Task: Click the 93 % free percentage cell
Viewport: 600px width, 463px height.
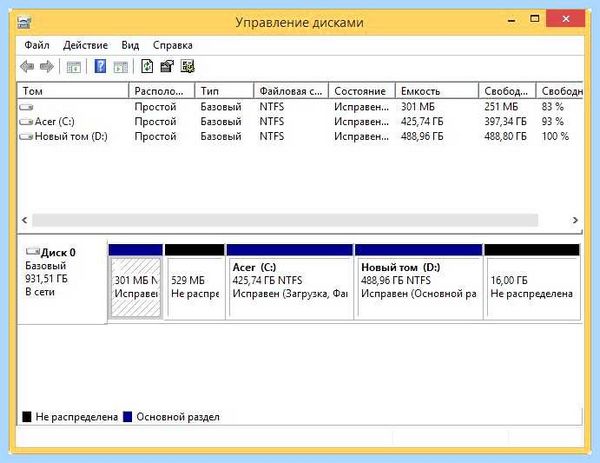Action: click(553, 122)
